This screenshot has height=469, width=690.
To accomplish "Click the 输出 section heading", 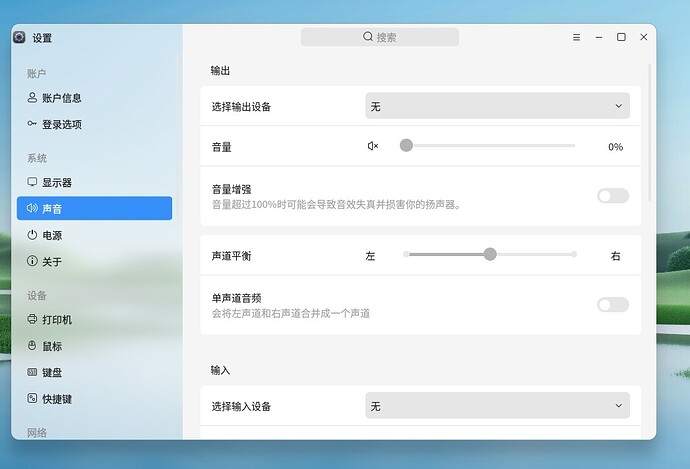I will click(x=220, y=70).
